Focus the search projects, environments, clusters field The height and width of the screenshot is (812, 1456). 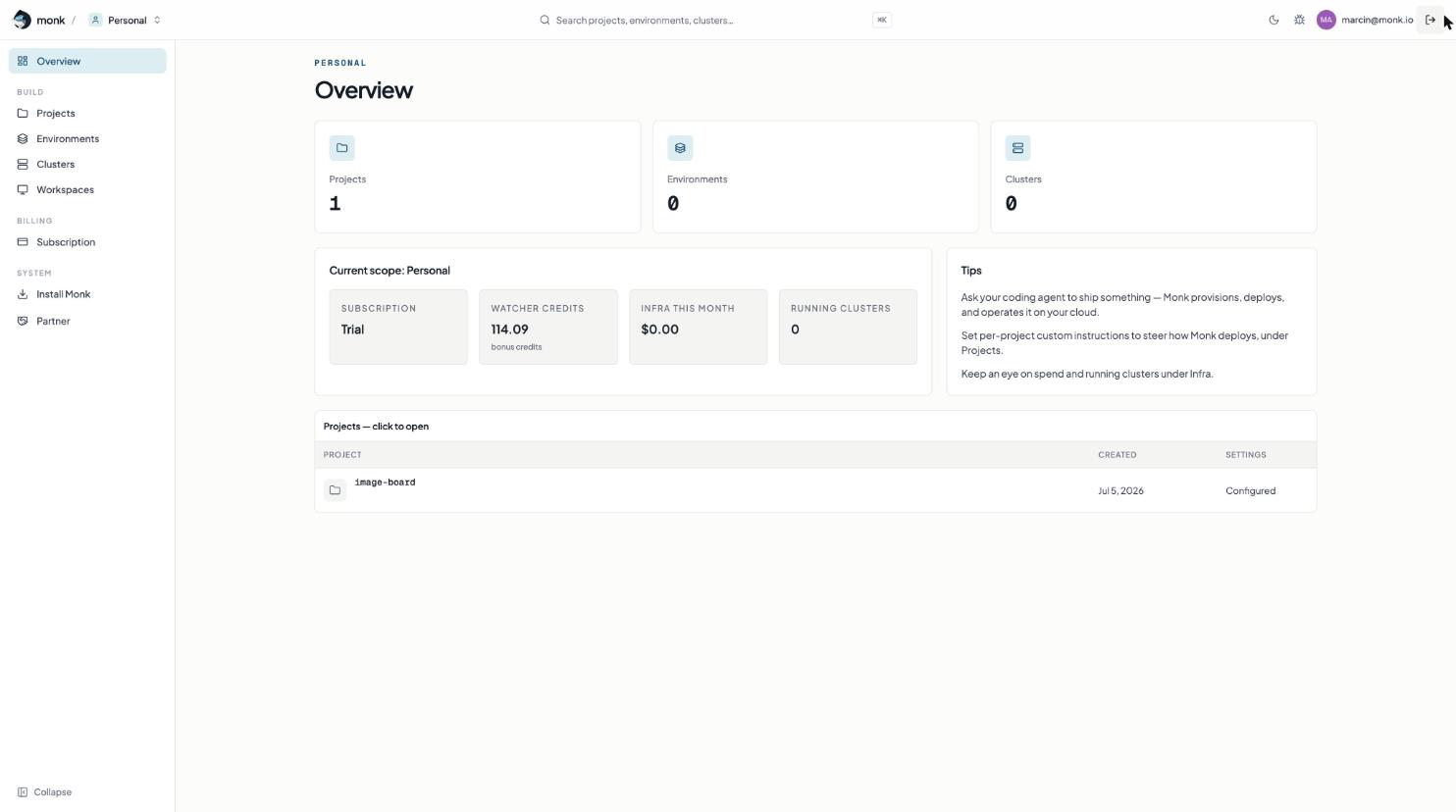tap(715, 20)
